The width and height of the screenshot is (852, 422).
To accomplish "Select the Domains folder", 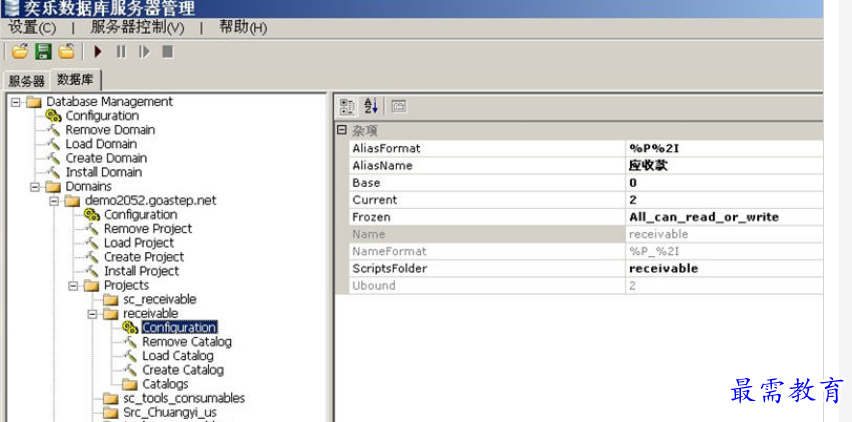I will tap(89, 186).
